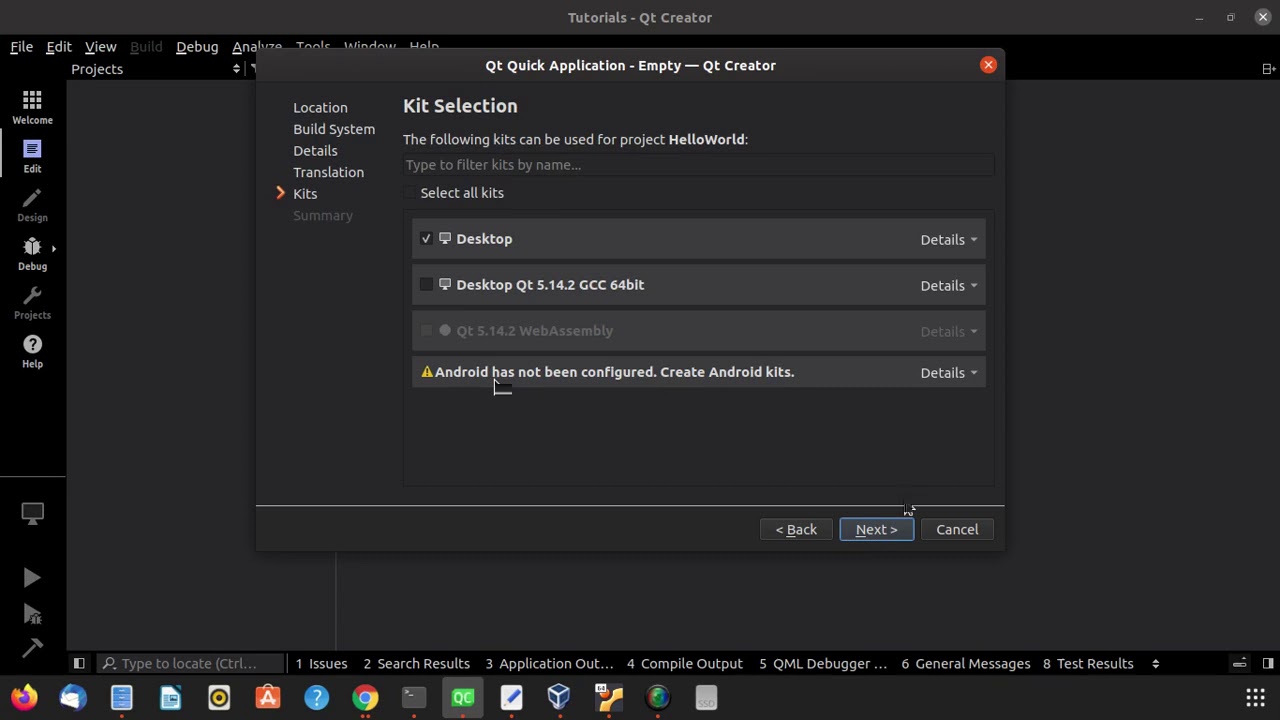Screen dimensions: 1280x720
Task: Open Firefox from the dock
Action: pyautogui.click(x=24, y=697)
